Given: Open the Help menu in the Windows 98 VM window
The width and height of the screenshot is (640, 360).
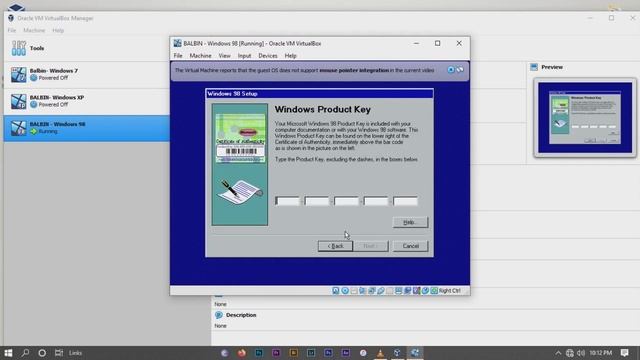Looking at the screenshot, I should coord(291,56).
